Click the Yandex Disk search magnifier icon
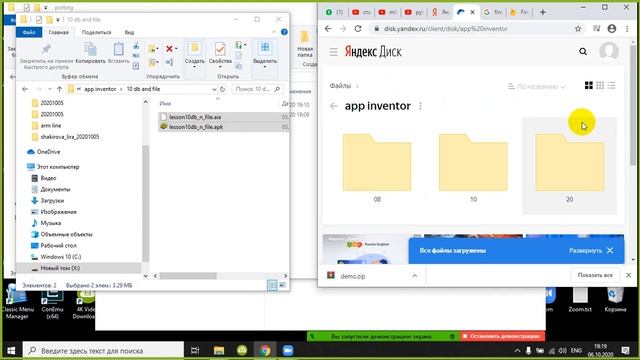Screen dimensions: 640x360 pyautogui.click(x=583, y=51)
